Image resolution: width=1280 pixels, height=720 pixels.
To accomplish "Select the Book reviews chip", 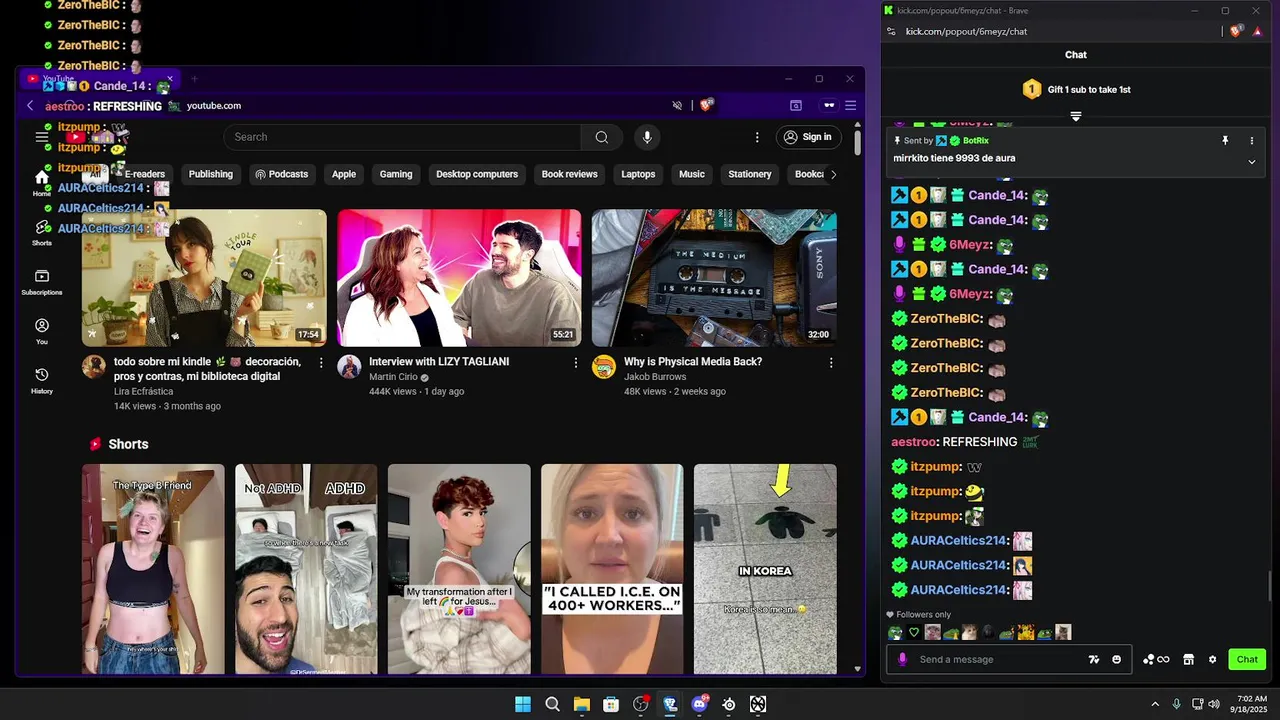I will (569, 174).
